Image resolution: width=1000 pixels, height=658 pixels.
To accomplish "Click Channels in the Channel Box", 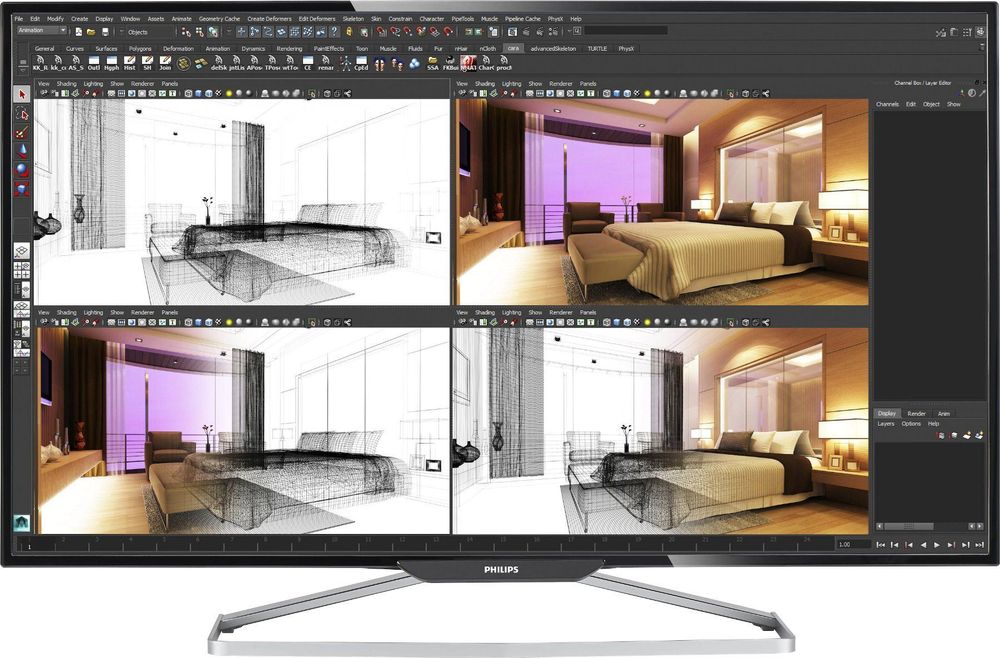I will pos(887,104).
